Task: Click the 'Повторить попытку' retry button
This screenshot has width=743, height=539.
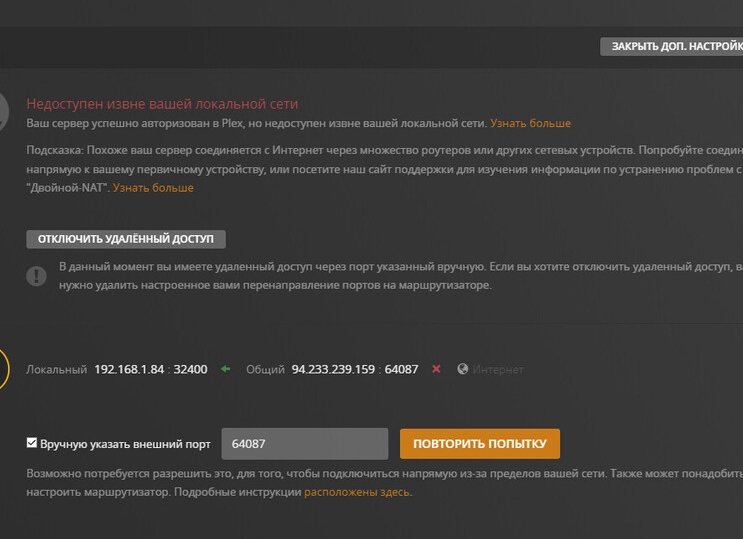Action: pos(480,444)
